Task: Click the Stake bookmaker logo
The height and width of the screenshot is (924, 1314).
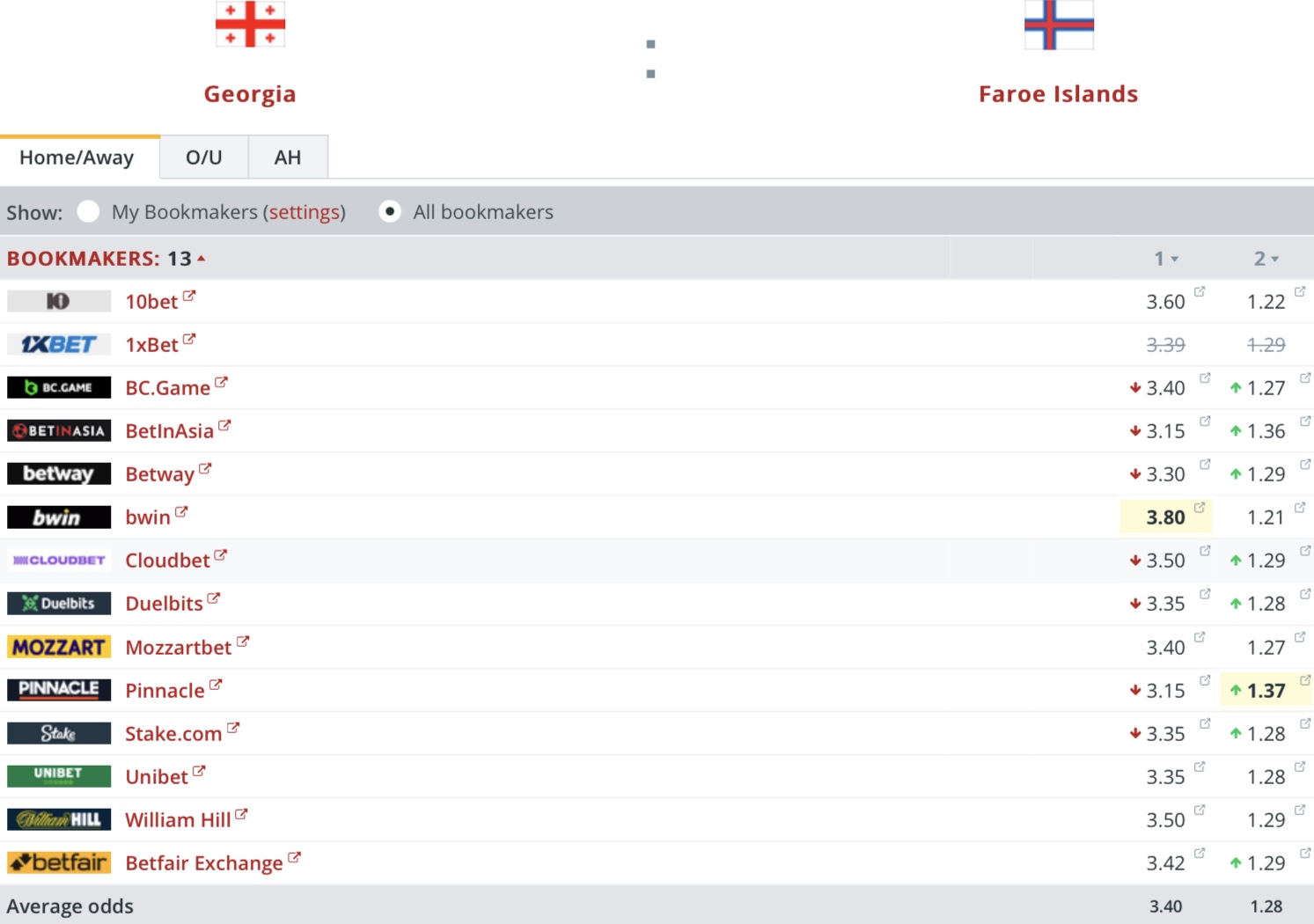Action: pyautogui.click(x=59, y=733)
